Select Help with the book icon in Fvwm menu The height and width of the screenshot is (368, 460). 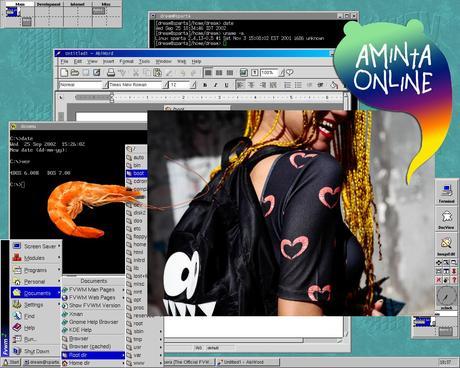click(36, 327)
